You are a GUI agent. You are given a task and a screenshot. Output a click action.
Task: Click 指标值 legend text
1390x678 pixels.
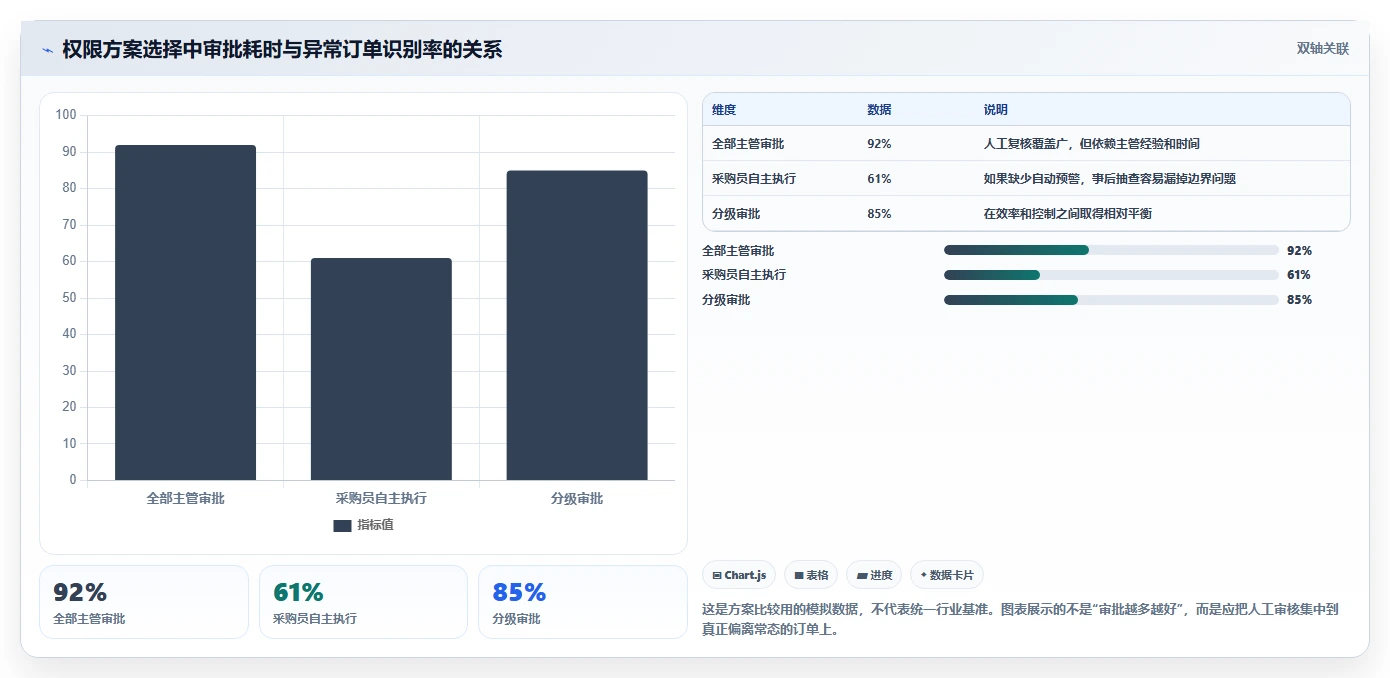pos(376,525)
